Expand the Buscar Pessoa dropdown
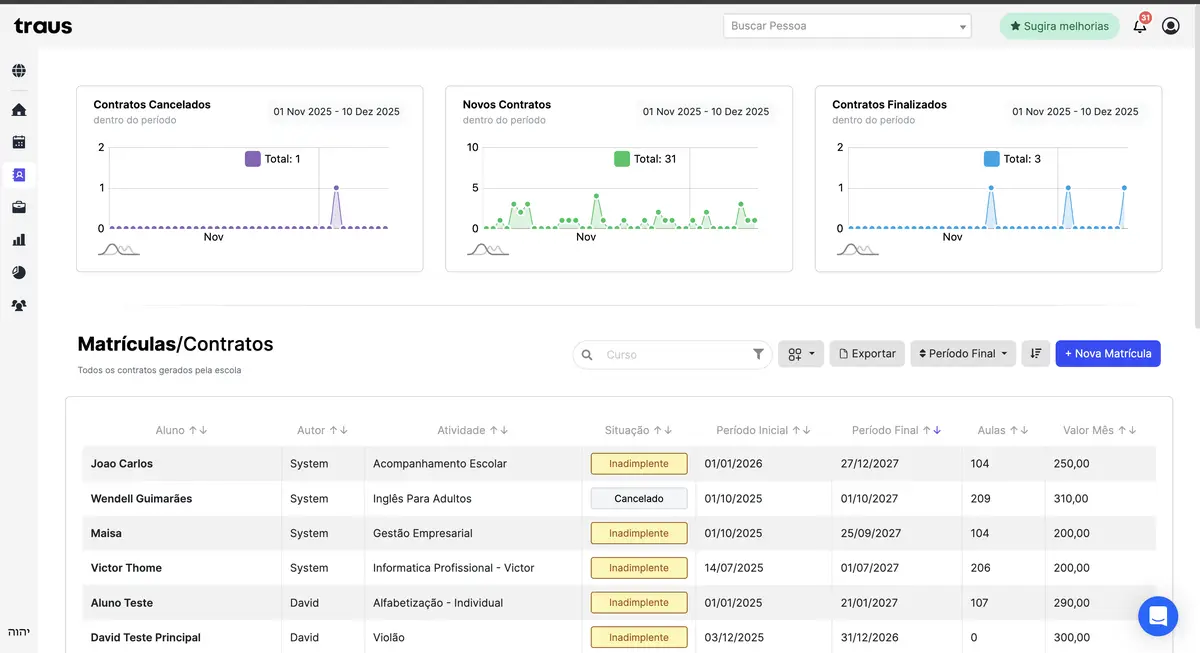This screenshot has width=1200, height=653. pos(962,27)
